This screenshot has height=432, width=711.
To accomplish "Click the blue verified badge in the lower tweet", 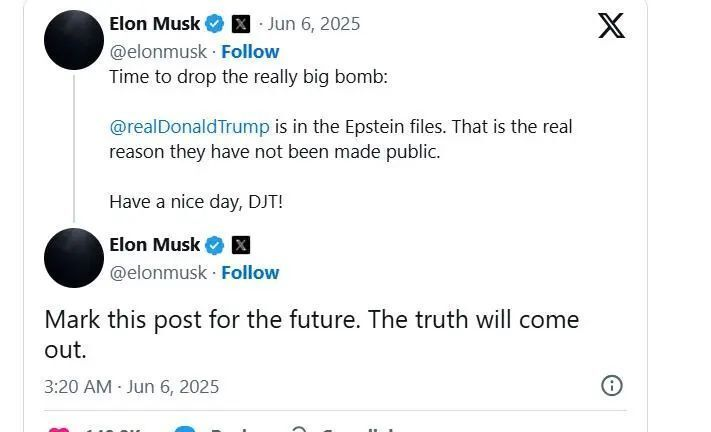I will (215, 245).
